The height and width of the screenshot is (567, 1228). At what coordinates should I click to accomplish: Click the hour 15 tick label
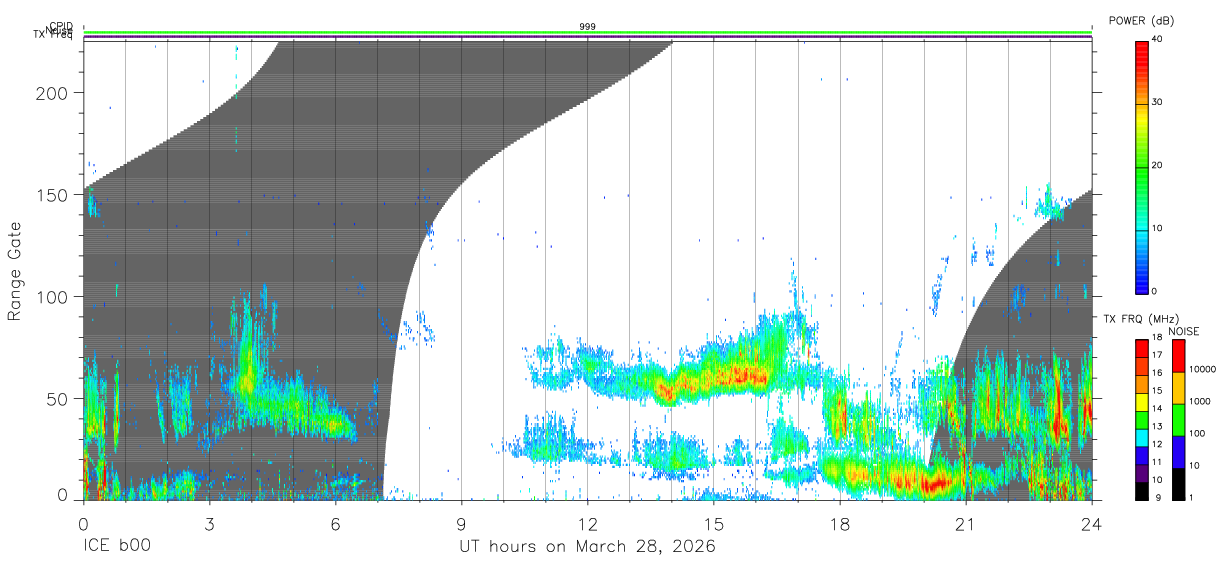click(x=713, y=523)
